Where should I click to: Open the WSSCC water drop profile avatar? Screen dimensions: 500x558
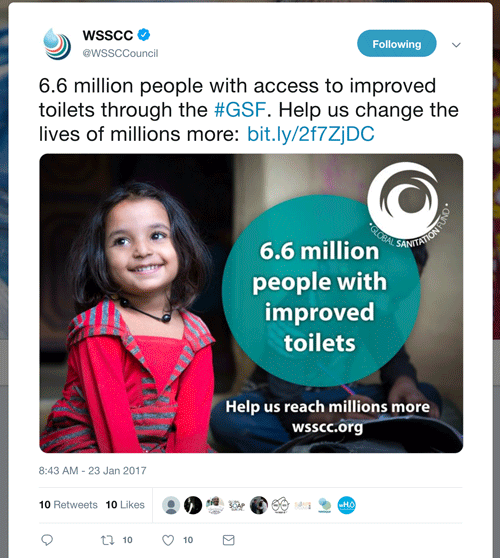(57, 44)
